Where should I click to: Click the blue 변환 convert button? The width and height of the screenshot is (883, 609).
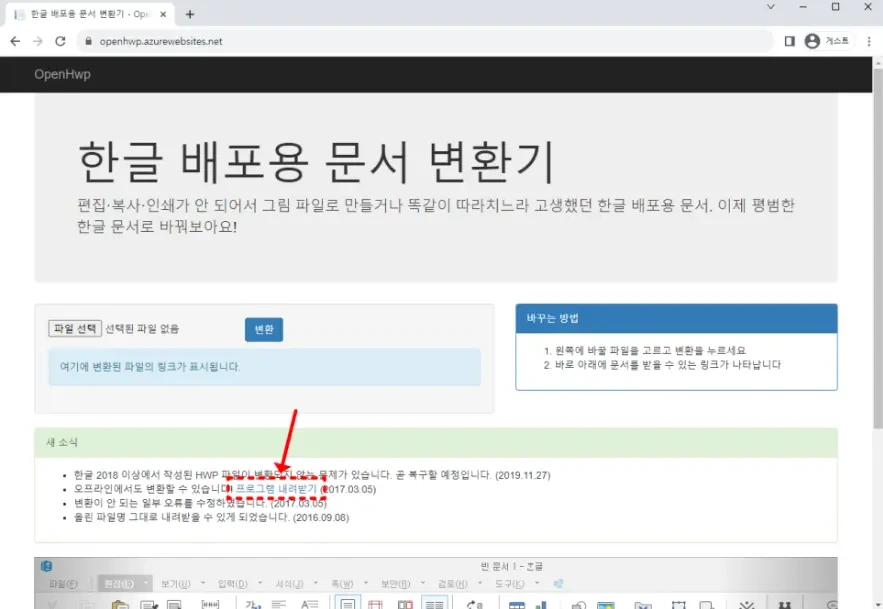[x=264, y=330]
